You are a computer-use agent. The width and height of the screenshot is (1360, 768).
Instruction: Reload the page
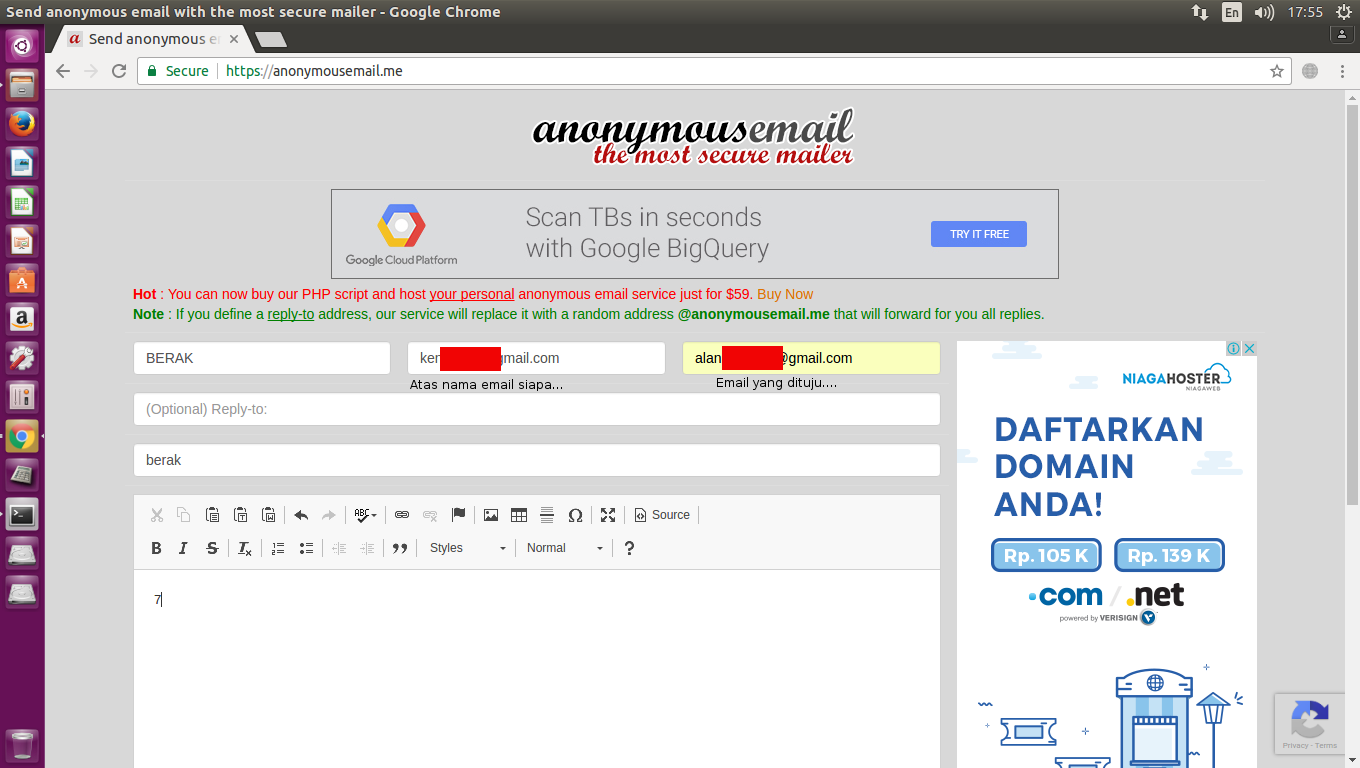click(x=119, y=71)
